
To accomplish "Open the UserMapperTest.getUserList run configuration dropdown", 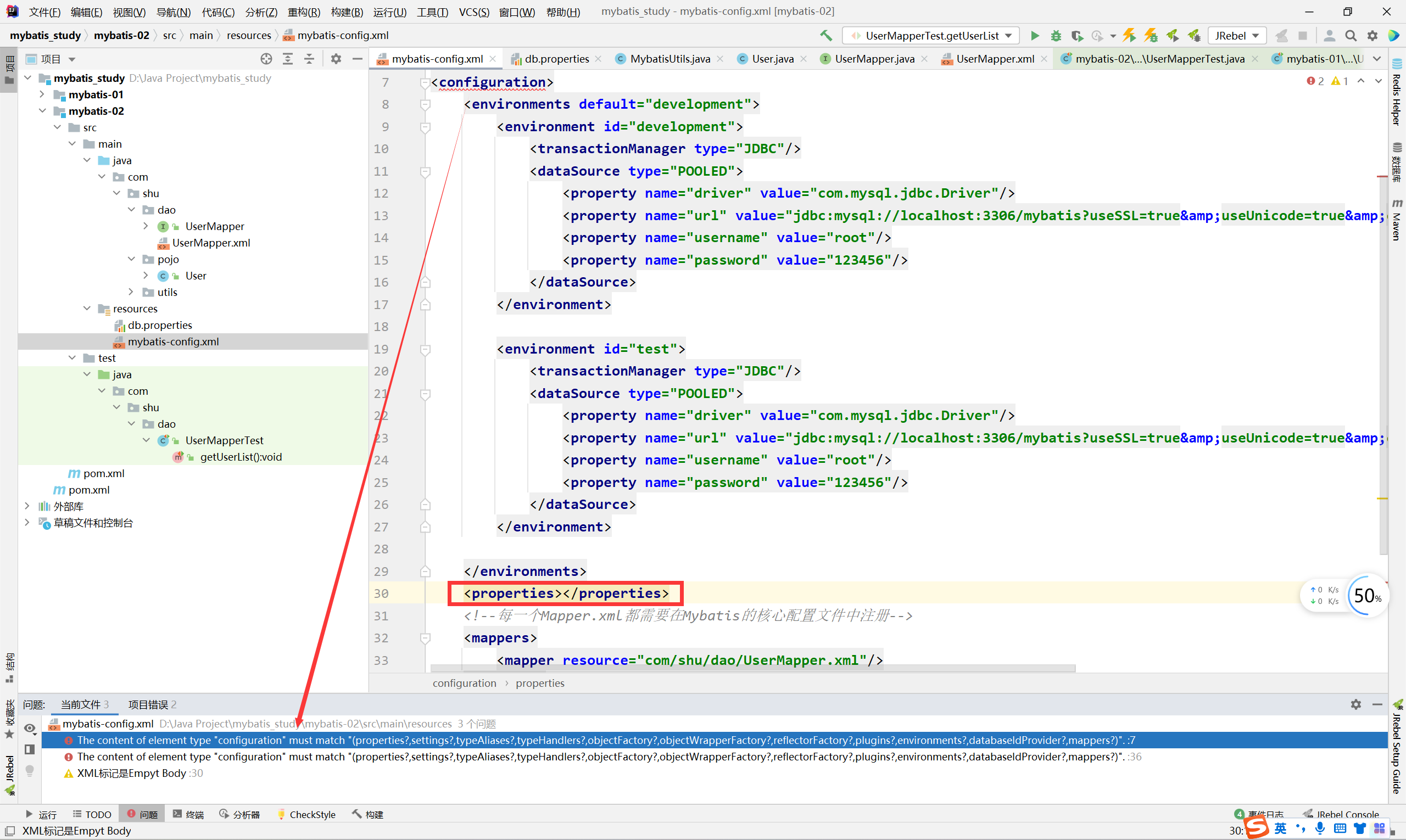I will click(931, 36).
